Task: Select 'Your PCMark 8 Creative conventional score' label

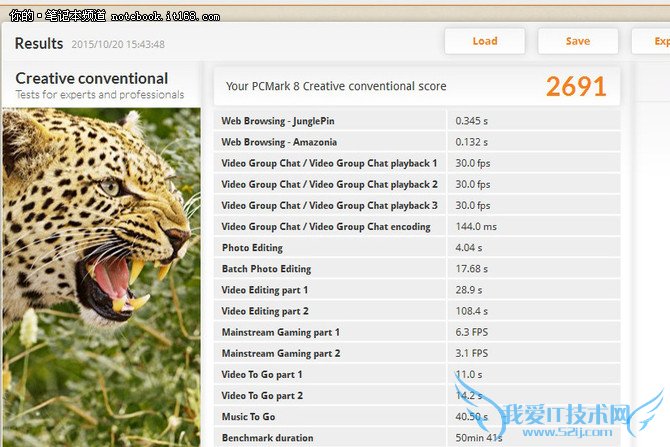Action: click(x=336, y=86)
